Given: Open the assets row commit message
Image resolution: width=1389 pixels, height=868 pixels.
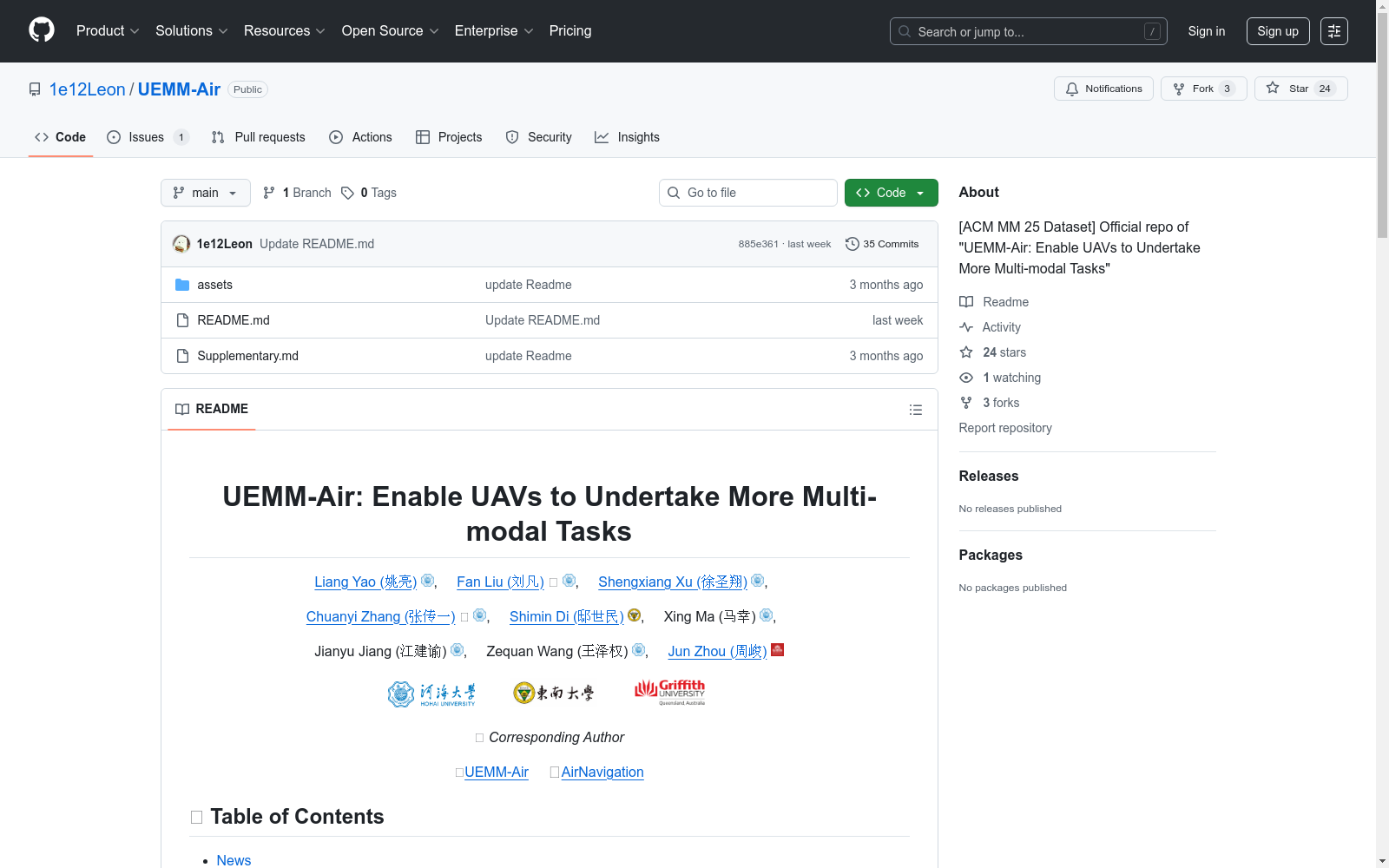Looking at the screenshot, I should [528, 285].
